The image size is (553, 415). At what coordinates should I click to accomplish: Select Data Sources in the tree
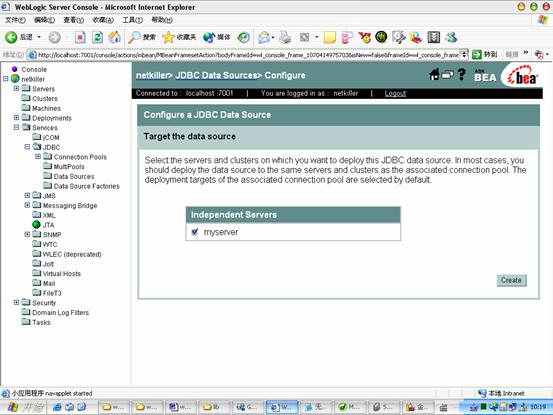[x=74, y=176]
